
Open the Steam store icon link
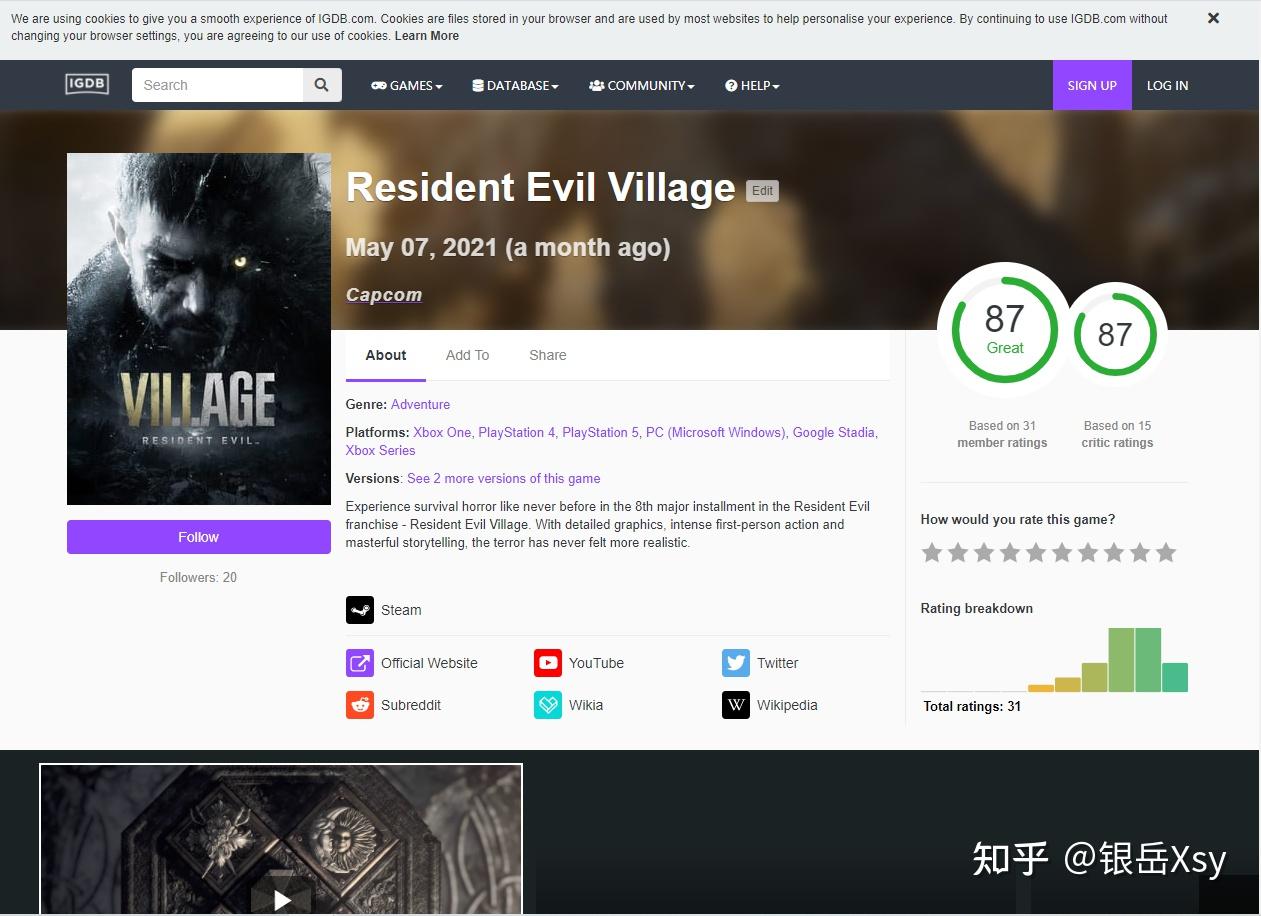pyautogui.click(x=360, y=610)
